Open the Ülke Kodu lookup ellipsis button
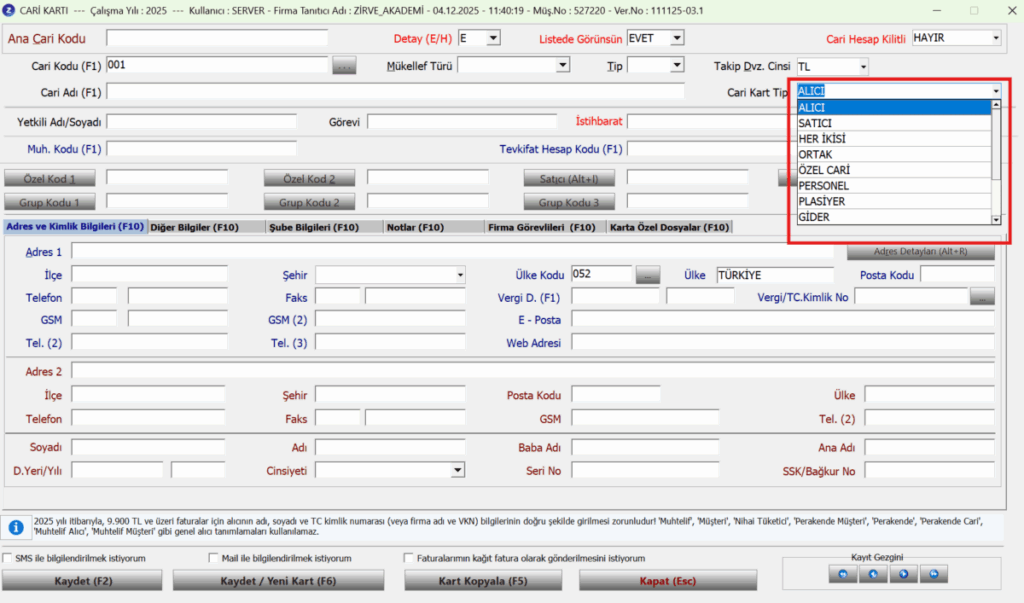The width and height of the screenshot is (1024, 603). [647, 275]
